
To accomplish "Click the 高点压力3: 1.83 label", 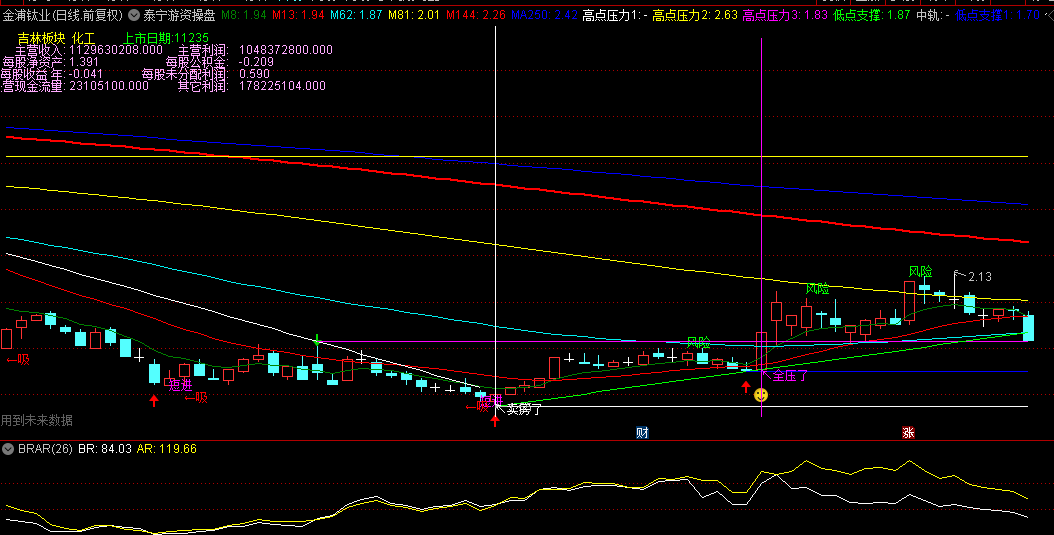I will pos(785,14).
